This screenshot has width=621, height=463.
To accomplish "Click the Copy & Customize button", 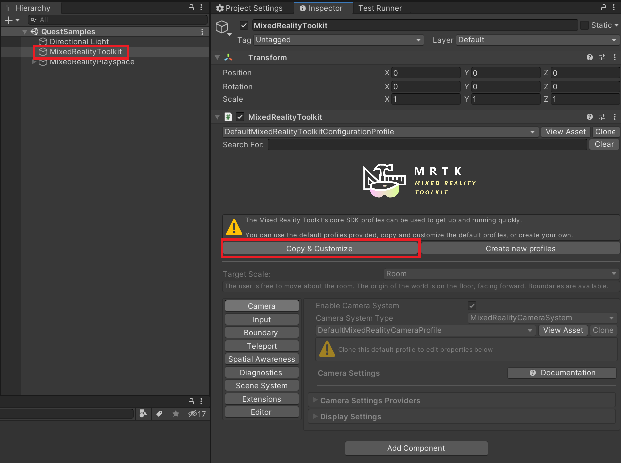I will click(x=320, y=247).
